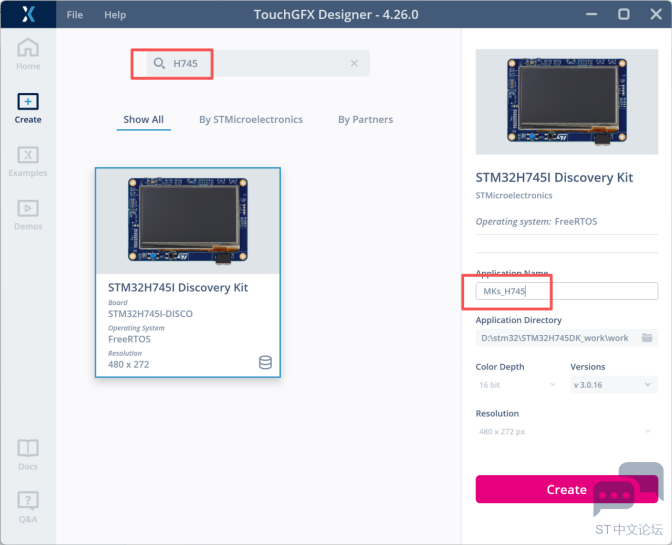The width and height of the screenshot is (672, 545).
Task: Open the Home sidebar section
Action: [x=28, y=54]
